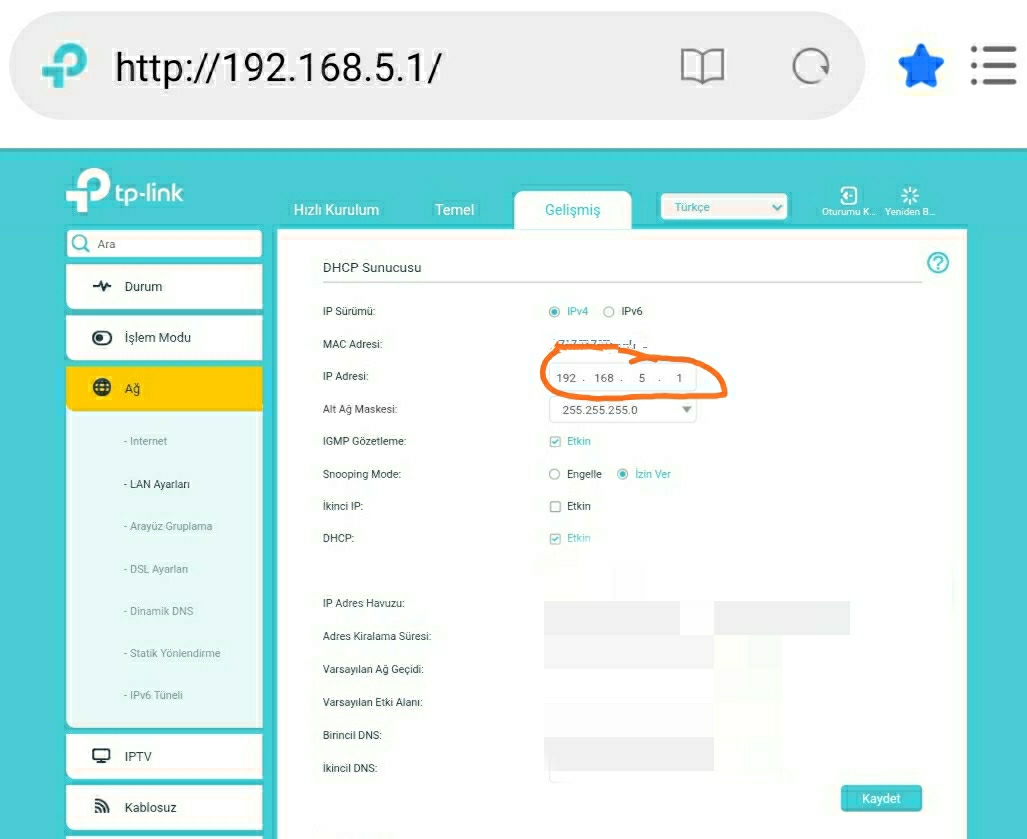Reload the page with the refresh icon
Viewport: 1027px width, 839px height.
[811, 66]
